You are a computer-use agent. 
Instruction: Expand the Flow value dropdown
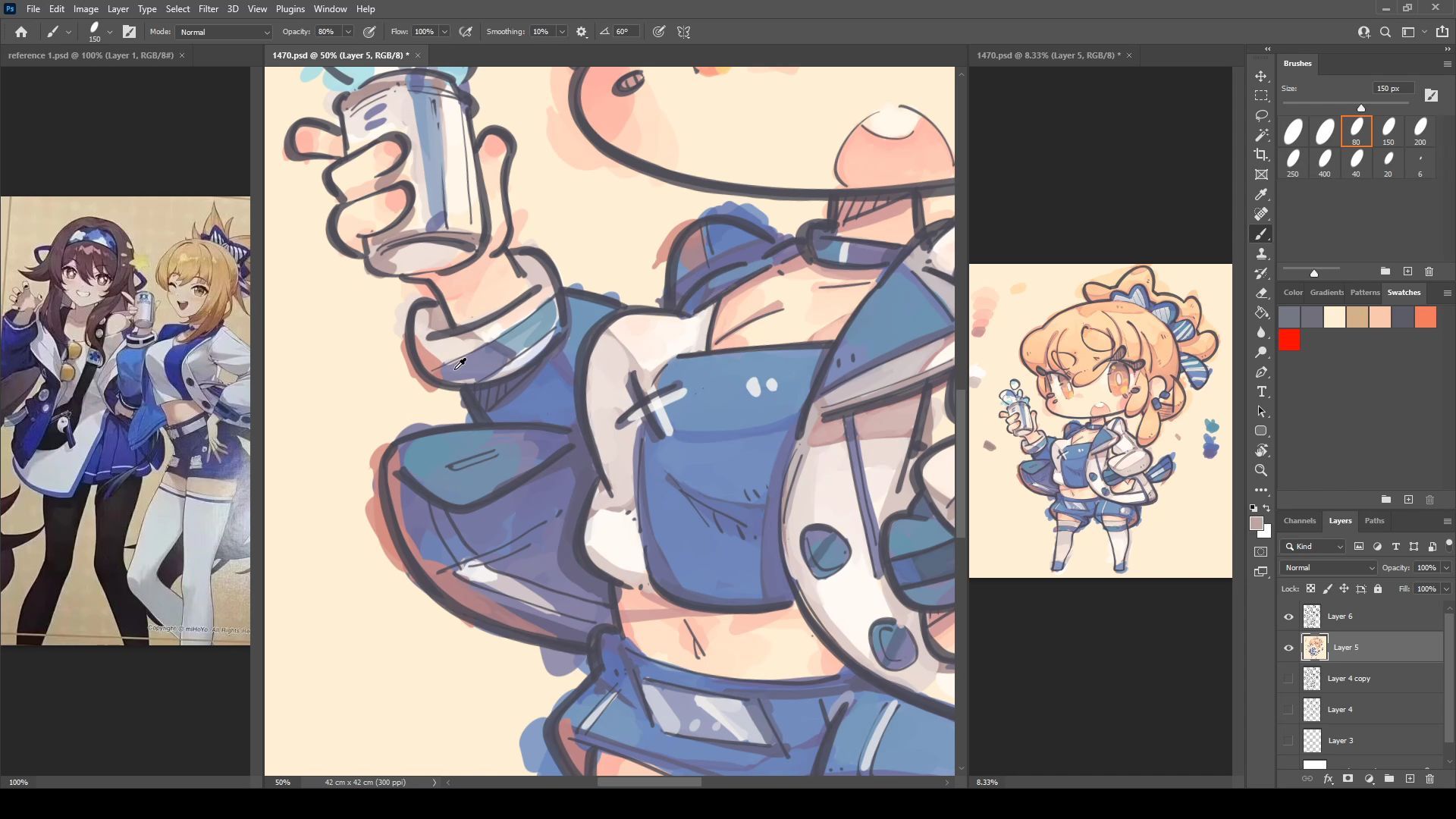pos(444,32)
